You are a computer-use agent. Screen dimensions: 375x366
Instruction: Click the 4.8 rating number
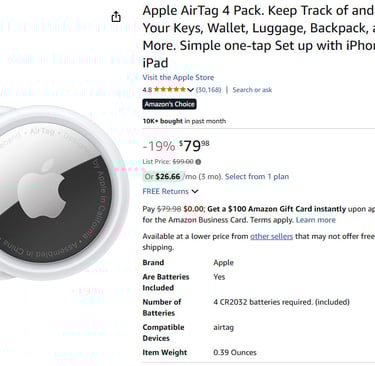click(x=147, y=90)
